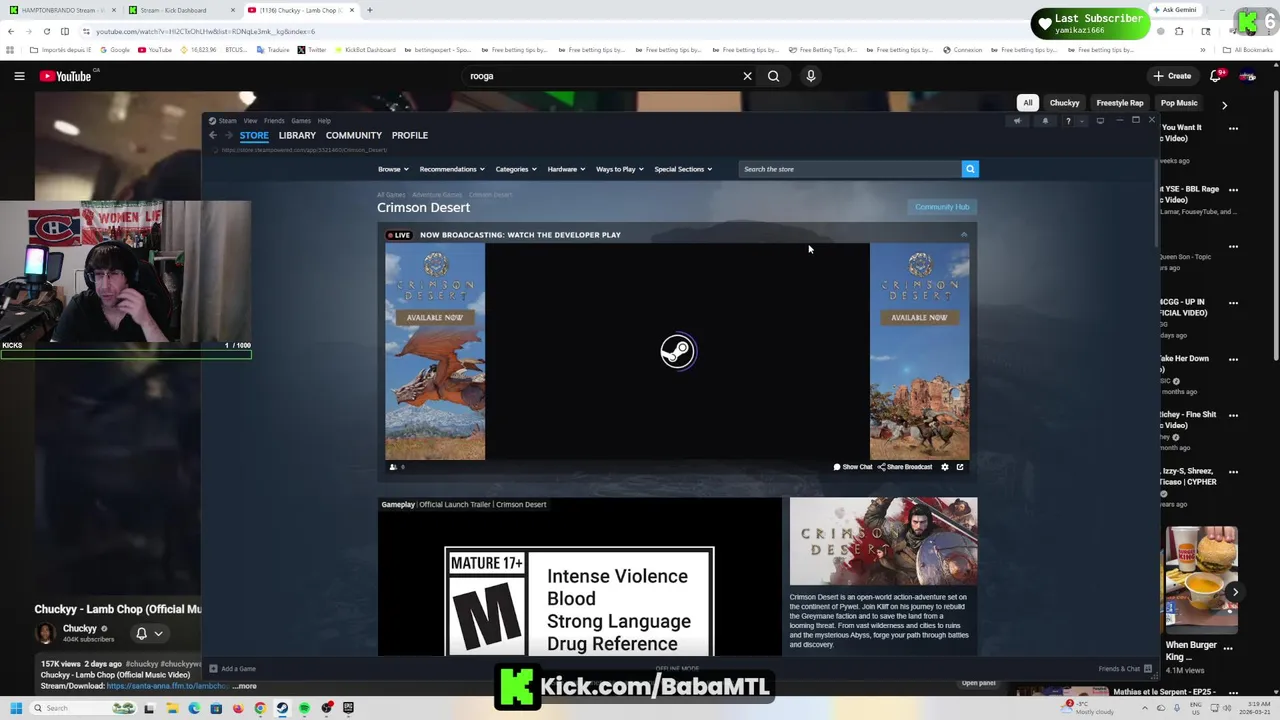Open Epic Games from taskbar
The height and width of the screenshot is (720, 1280).
pyautogui.click(x=348, y=708)
